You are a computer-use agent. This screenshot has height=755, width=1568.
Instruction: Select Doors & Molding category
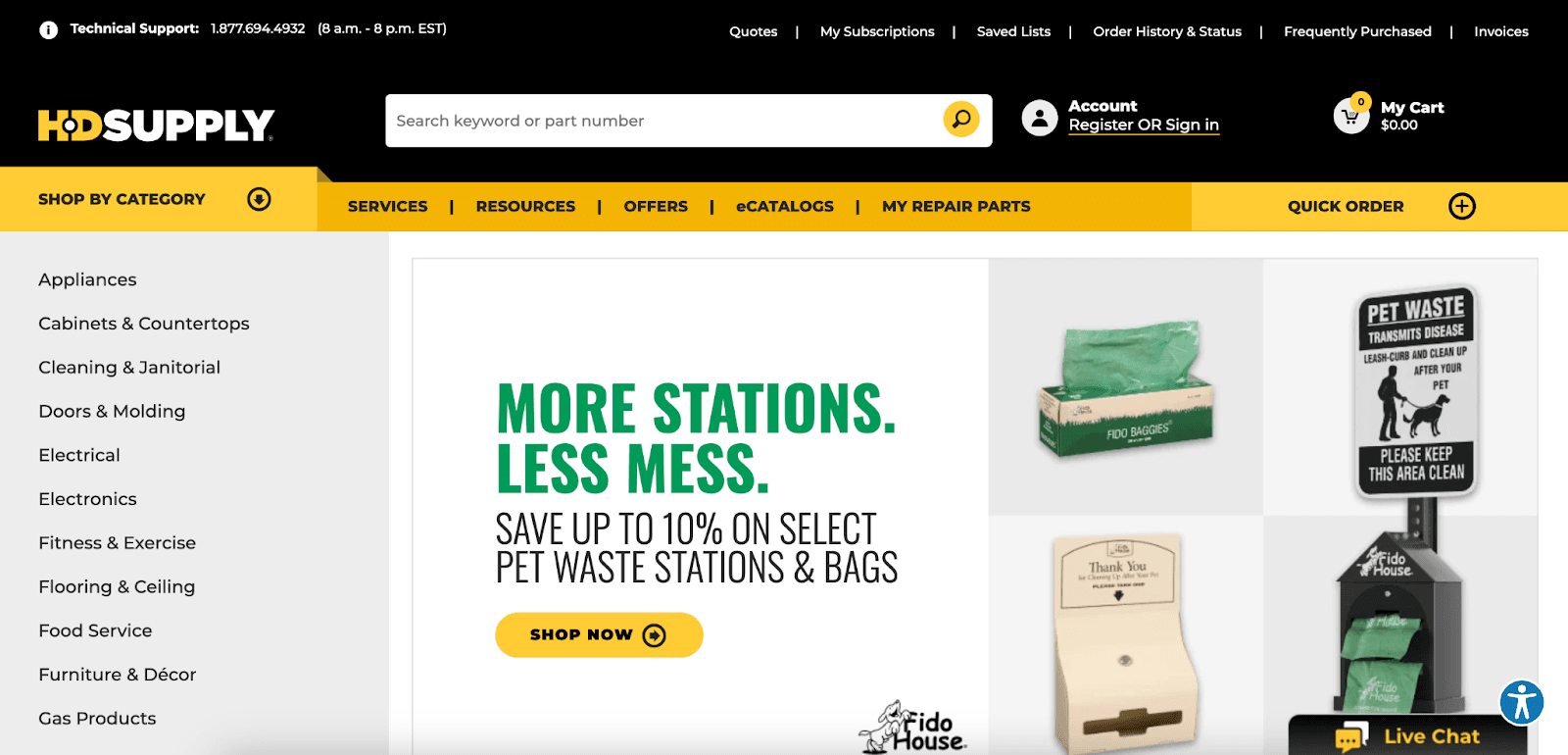(x=112, y=411)
